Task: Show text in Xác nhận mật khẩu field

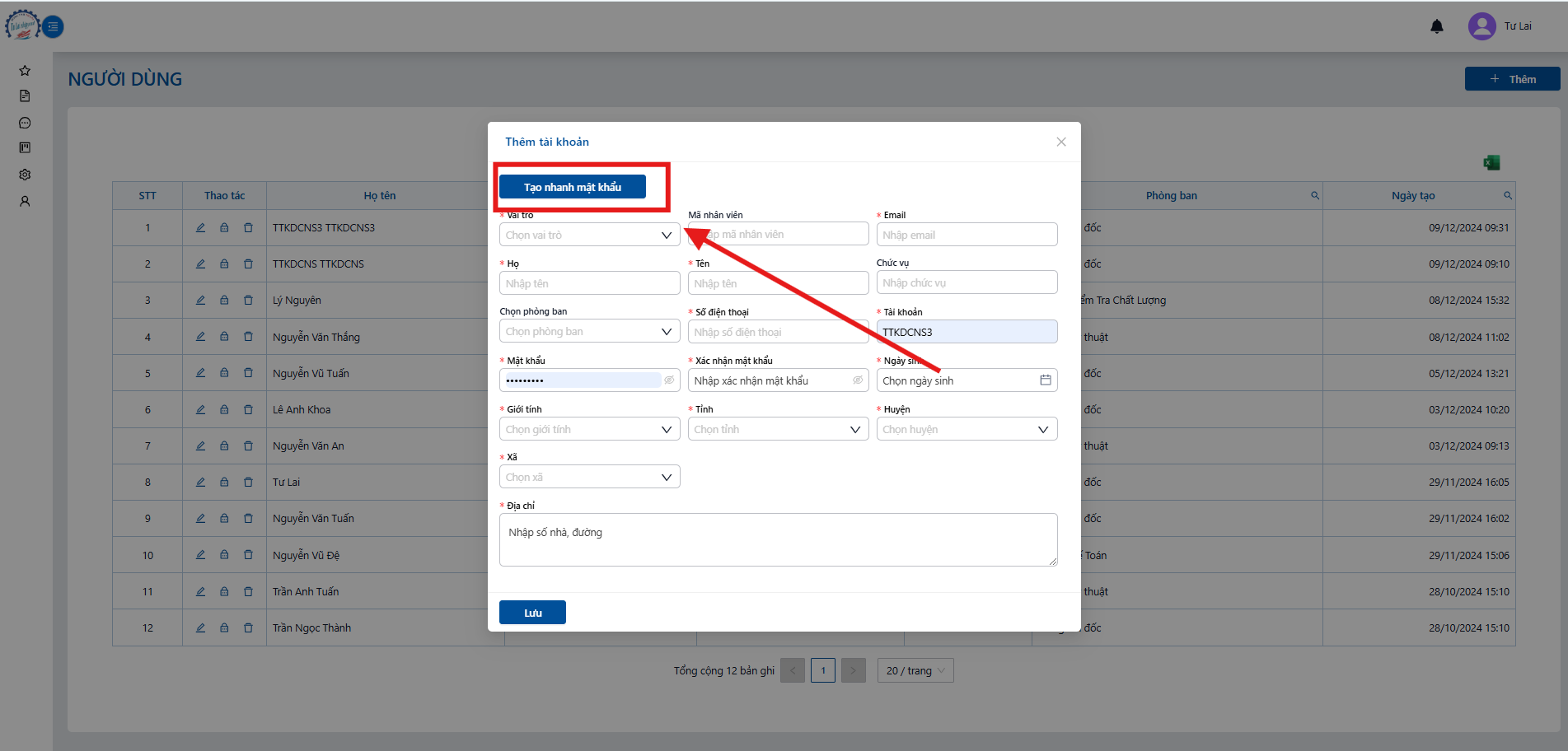Action: [858, 380]
